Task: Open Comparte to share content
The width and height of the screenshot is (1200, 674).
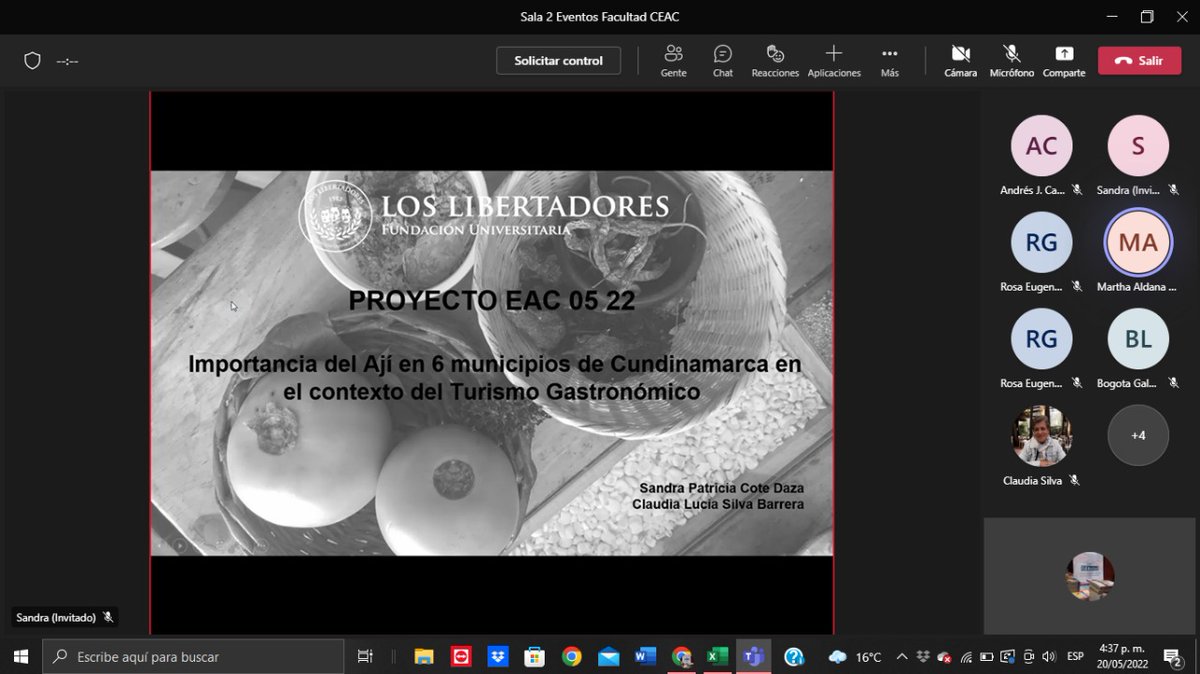Action: (1063, 60)
